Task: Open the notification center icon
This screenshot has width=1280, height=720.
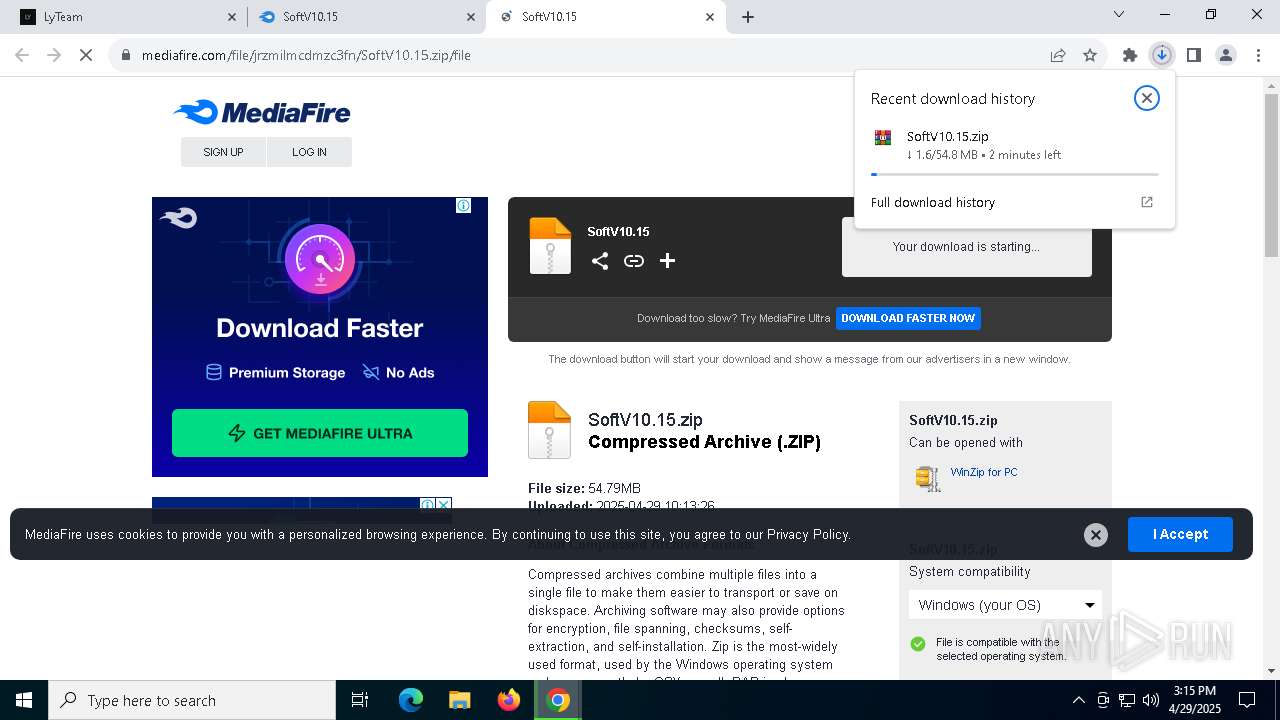Action: coord(1247,700)
